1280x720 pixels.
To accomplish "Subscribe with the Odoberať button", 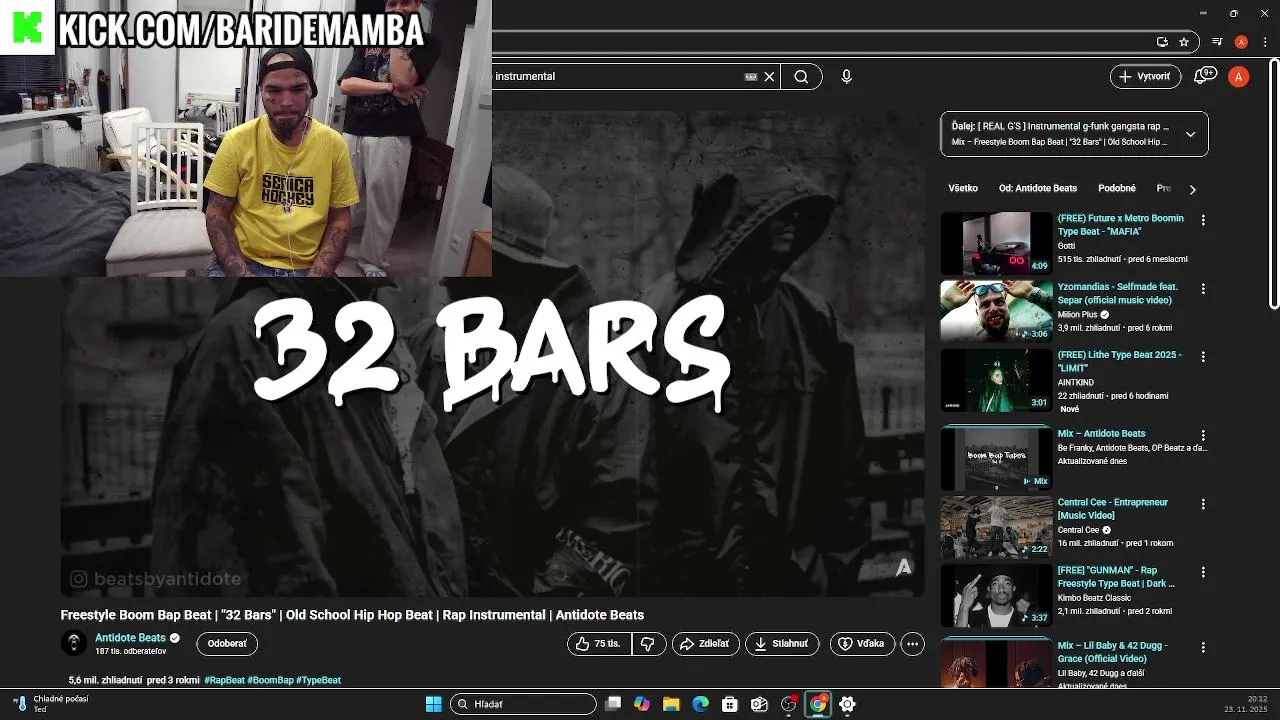I will (227, 644).
